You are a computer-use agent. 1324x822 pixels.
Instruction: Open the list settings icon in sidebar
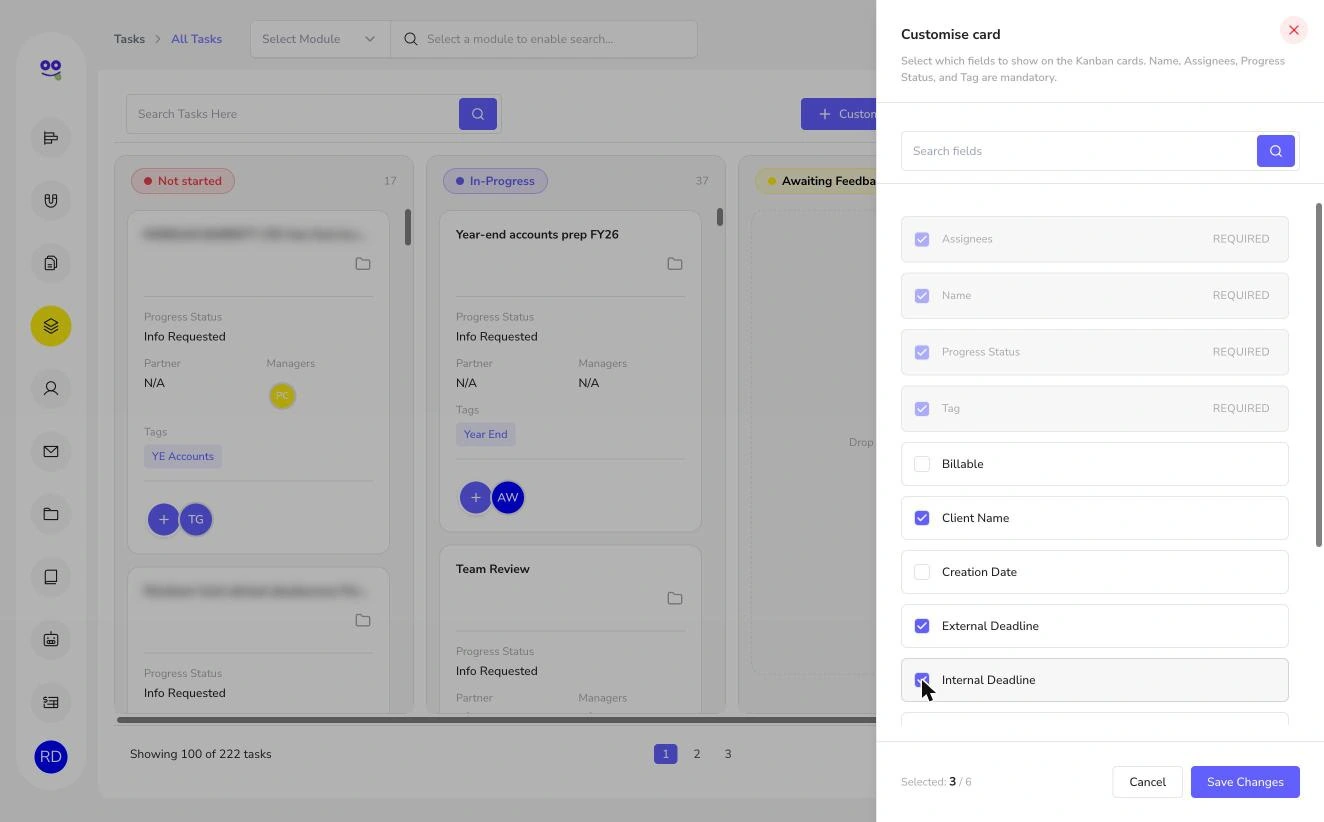point(51,702)
